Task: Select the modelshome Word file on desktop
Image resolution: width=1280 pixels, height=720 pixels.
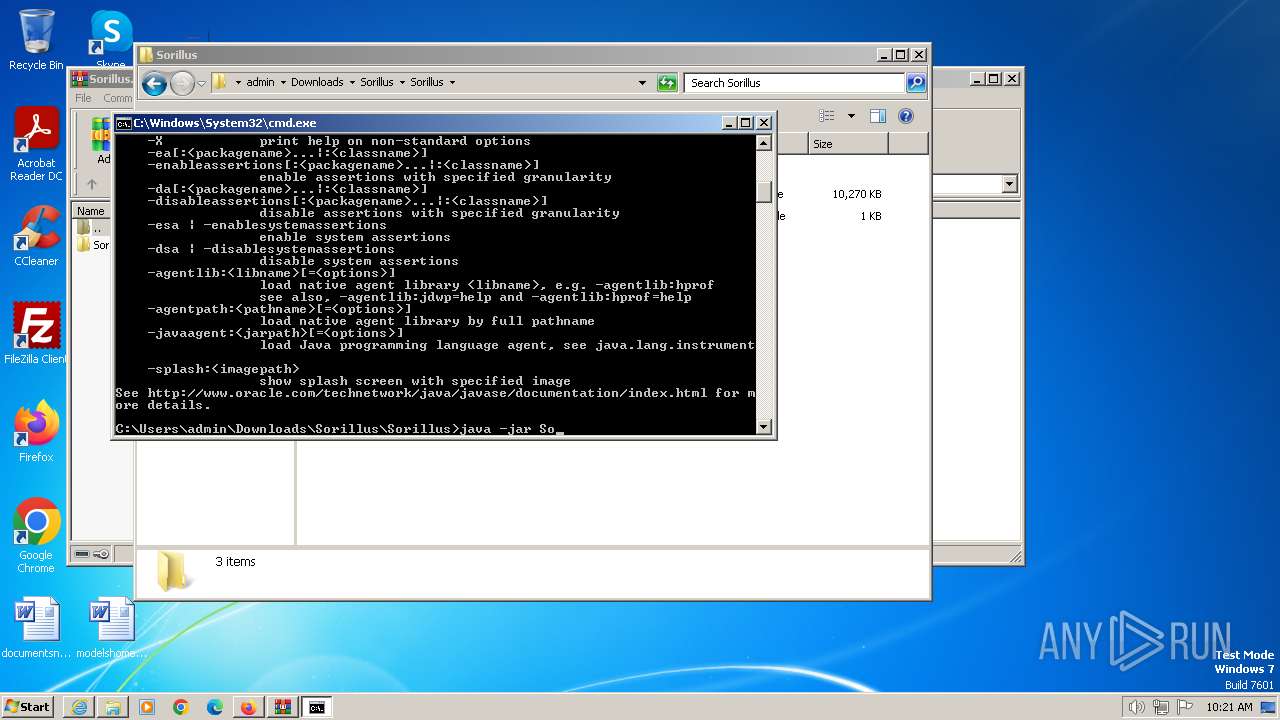Action: tap(112, 628)
